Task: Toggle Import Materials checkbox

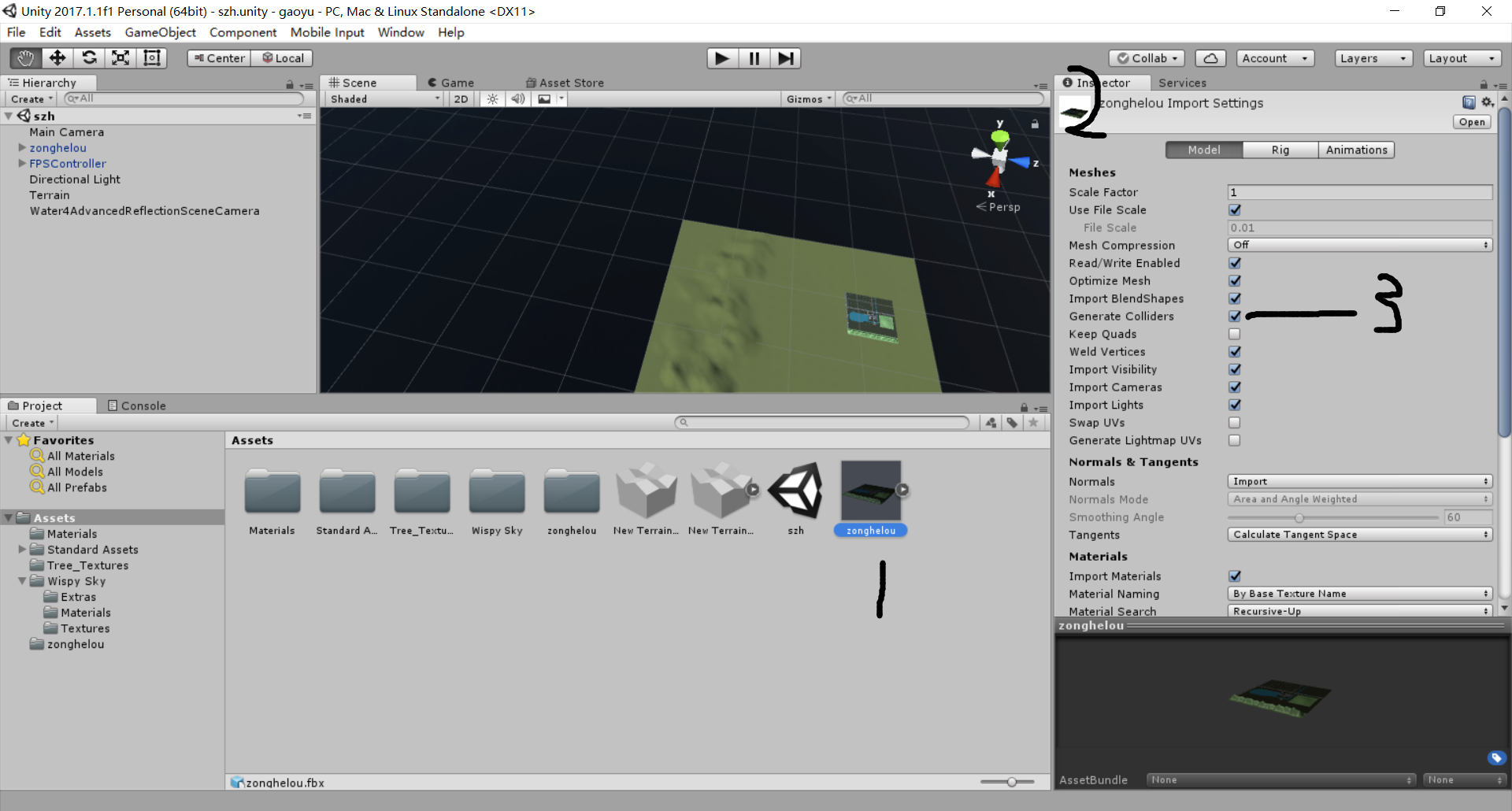Action: pos(1235,576)
